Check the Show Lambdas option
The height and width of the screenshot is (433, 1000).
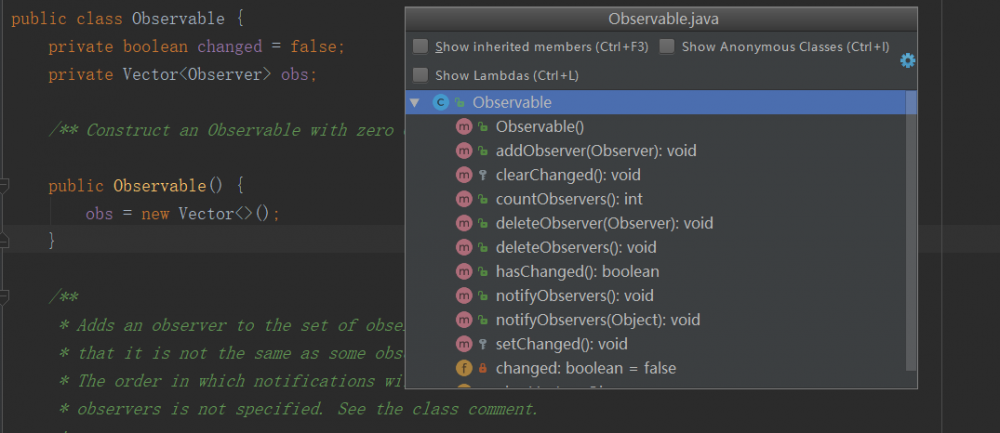coord(421,75)
